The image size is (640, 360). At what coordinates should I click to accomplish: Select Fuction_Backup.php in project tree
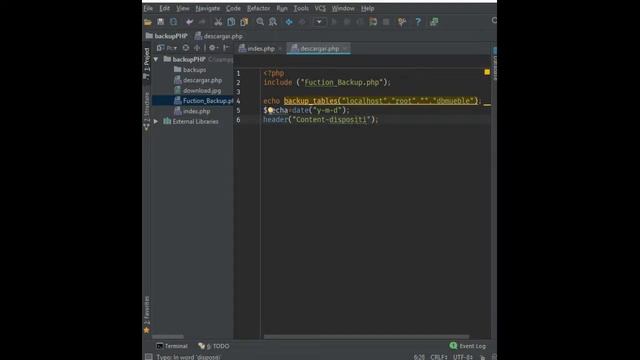coord(203,101)
